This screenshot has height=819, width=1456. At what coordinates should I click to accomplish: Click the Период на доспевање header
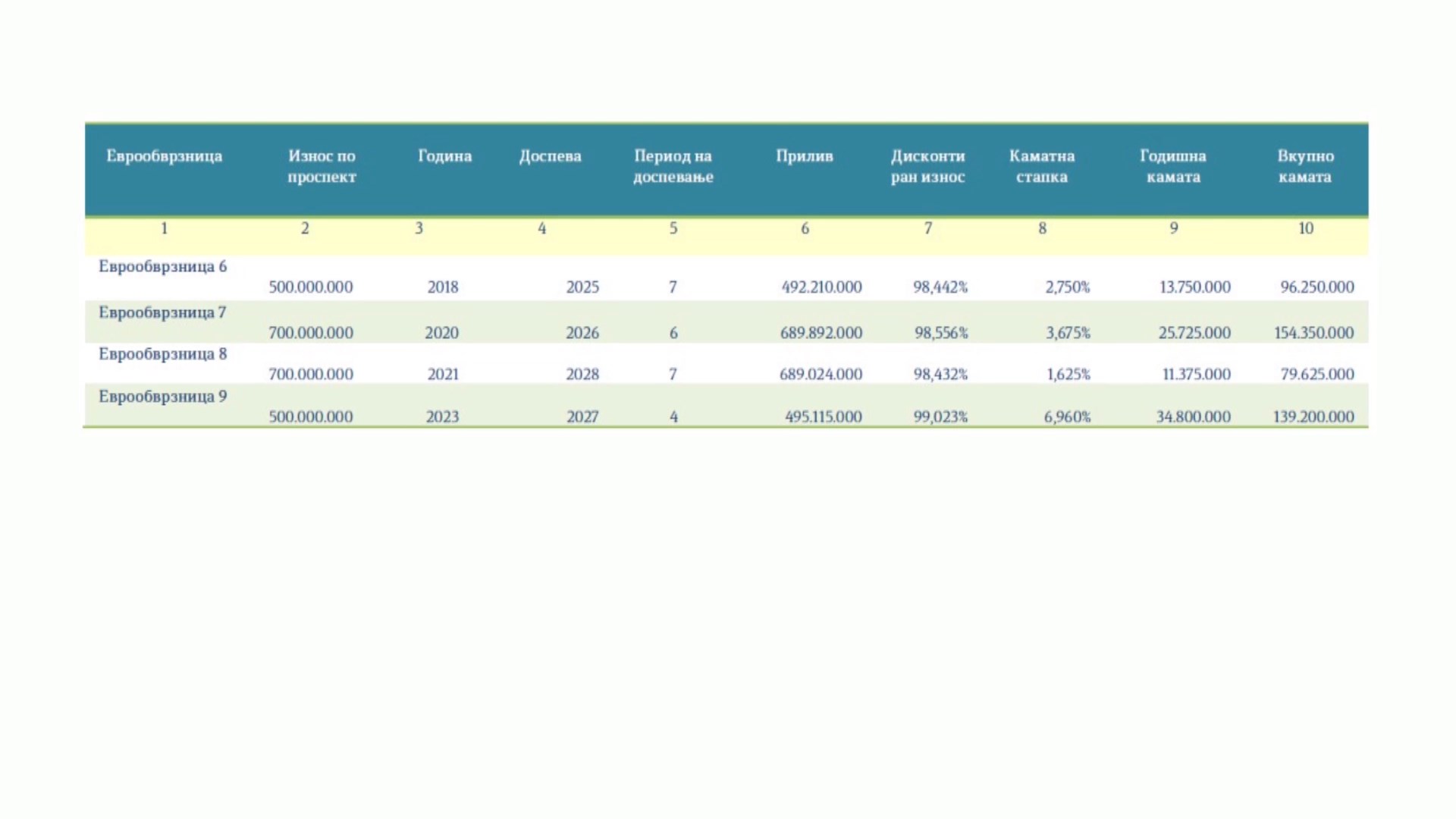(x=673, y=166)
